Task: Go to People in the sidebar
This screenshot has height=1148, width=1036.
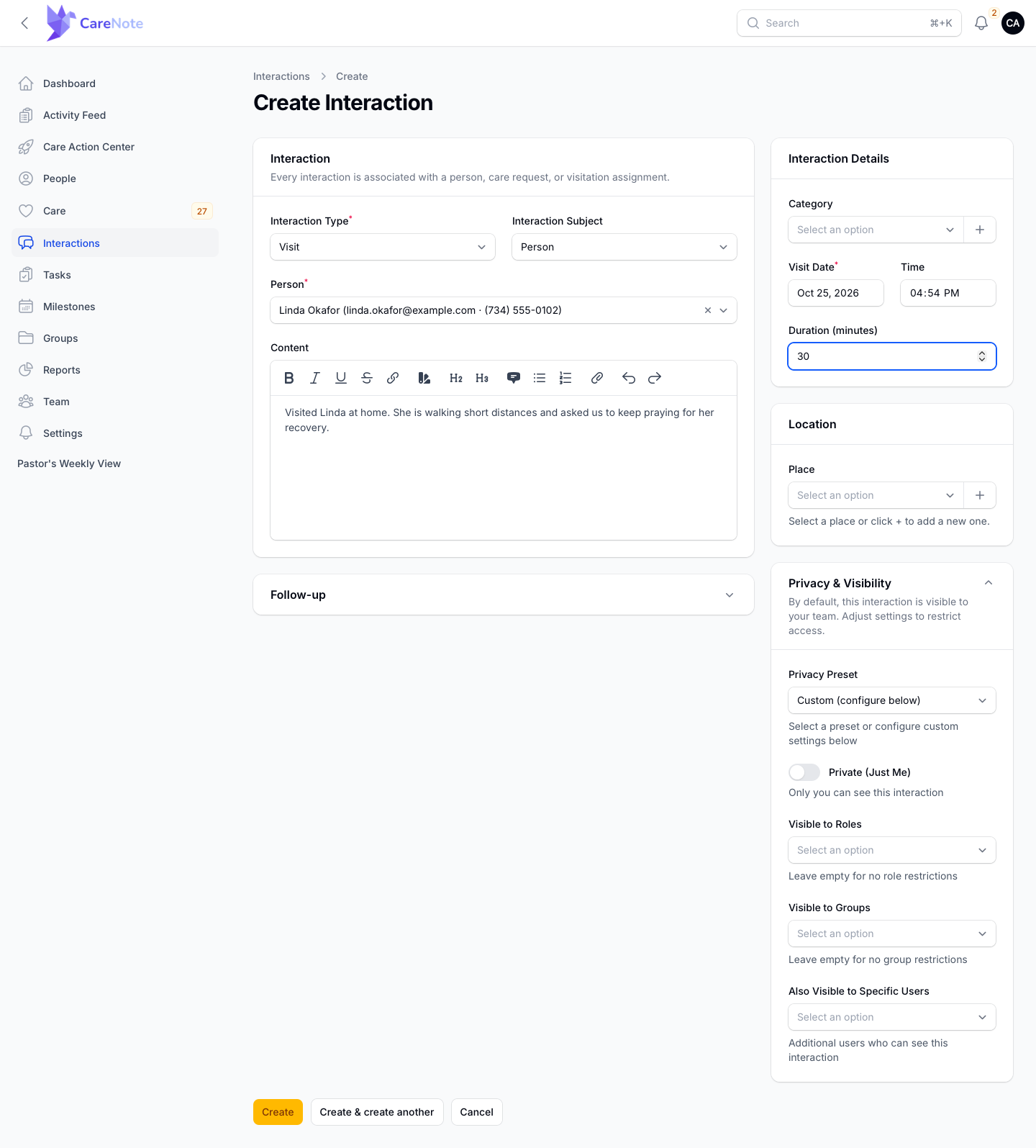Action: (115, 178)
